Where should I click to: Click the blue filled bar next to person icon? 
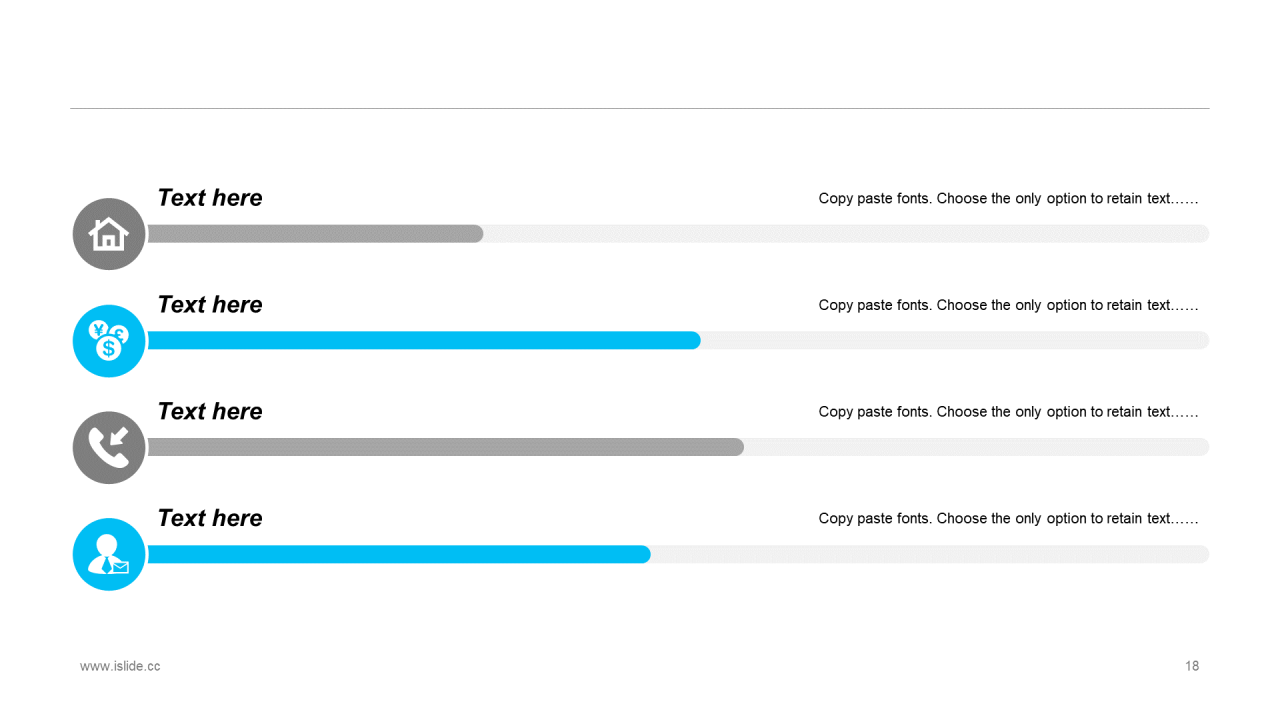pyautogui.click(x=399, y=554)
